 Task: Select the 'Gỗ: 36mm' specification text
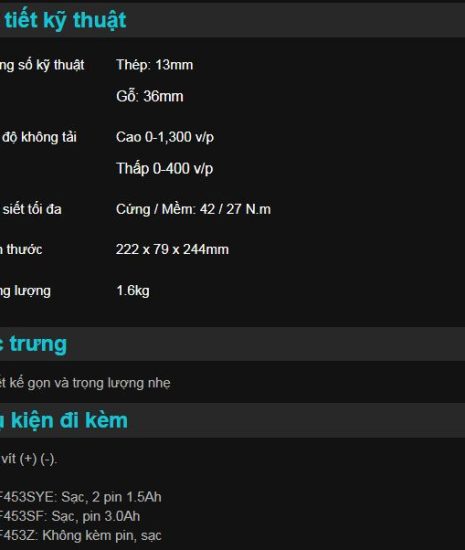pyautogui.click(x=150, y=96)
